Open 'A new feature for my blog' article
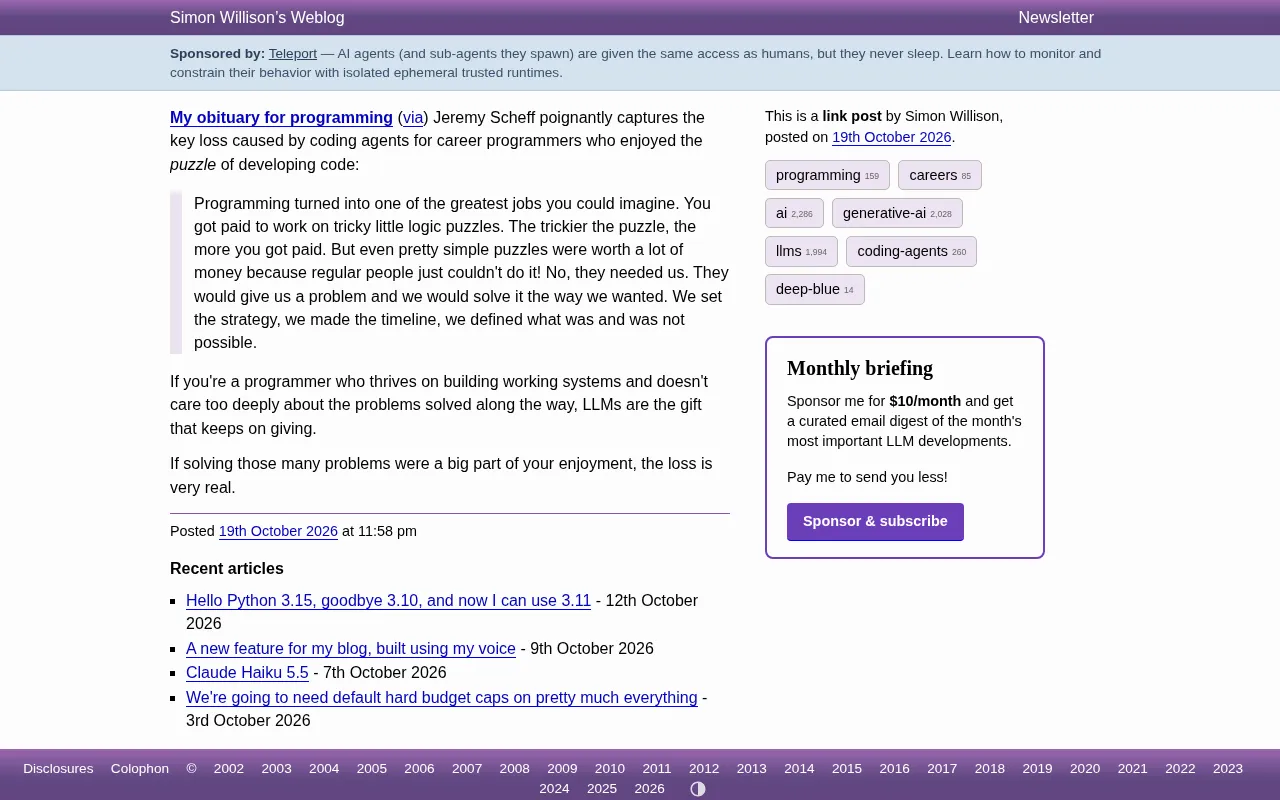The width and height of the screenshot is (1280, 800). 351,648
